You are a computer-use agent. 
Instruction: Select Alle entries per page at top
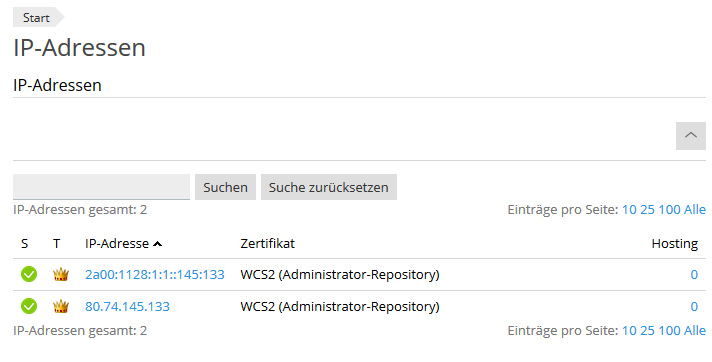point(695,210)
